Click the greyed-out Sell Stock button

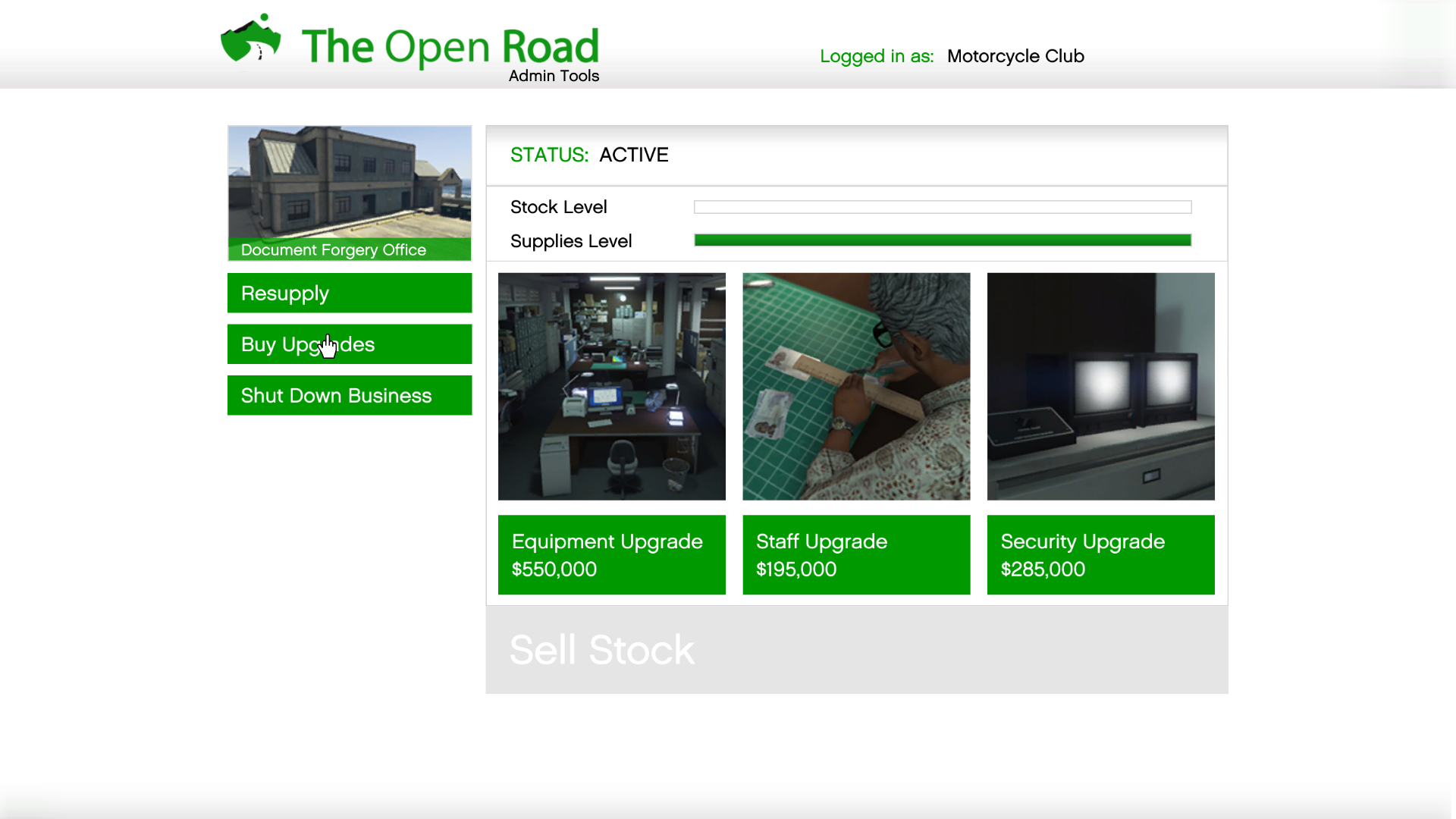856,650
